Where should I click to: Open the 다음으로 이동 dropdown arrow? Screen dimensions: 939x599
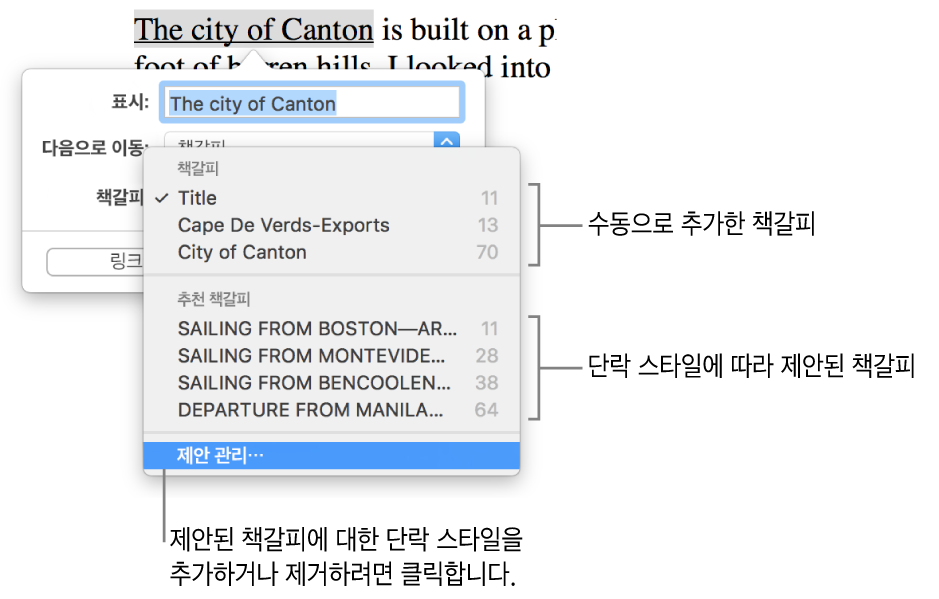pyautogui.click(x=447, y=140)
